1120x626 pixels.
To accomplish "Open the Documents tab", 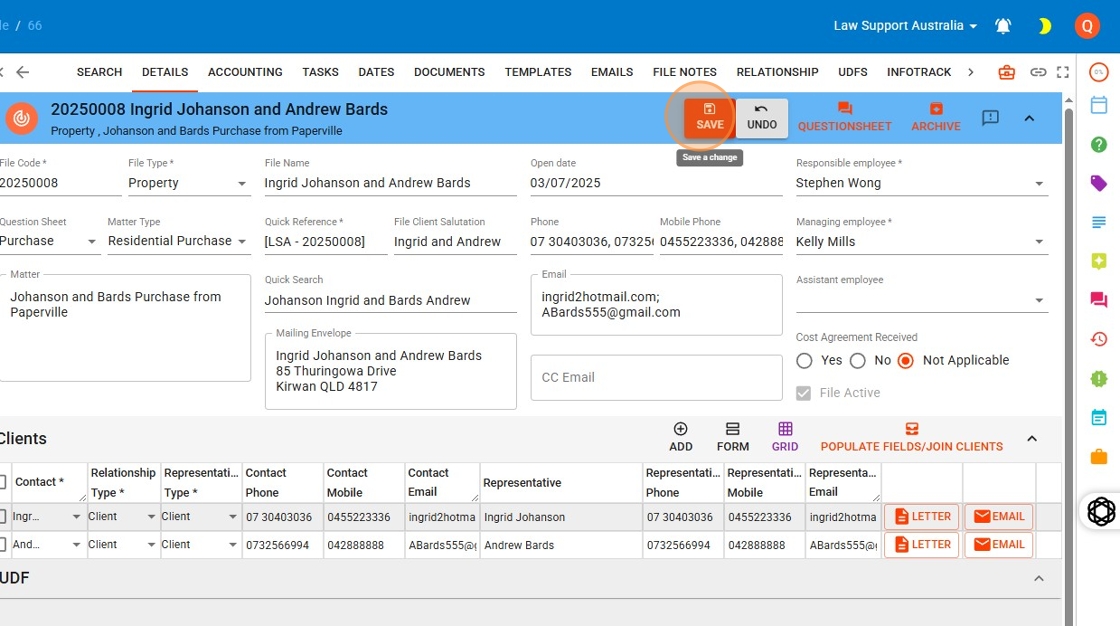I will click(x=449, y=72).
